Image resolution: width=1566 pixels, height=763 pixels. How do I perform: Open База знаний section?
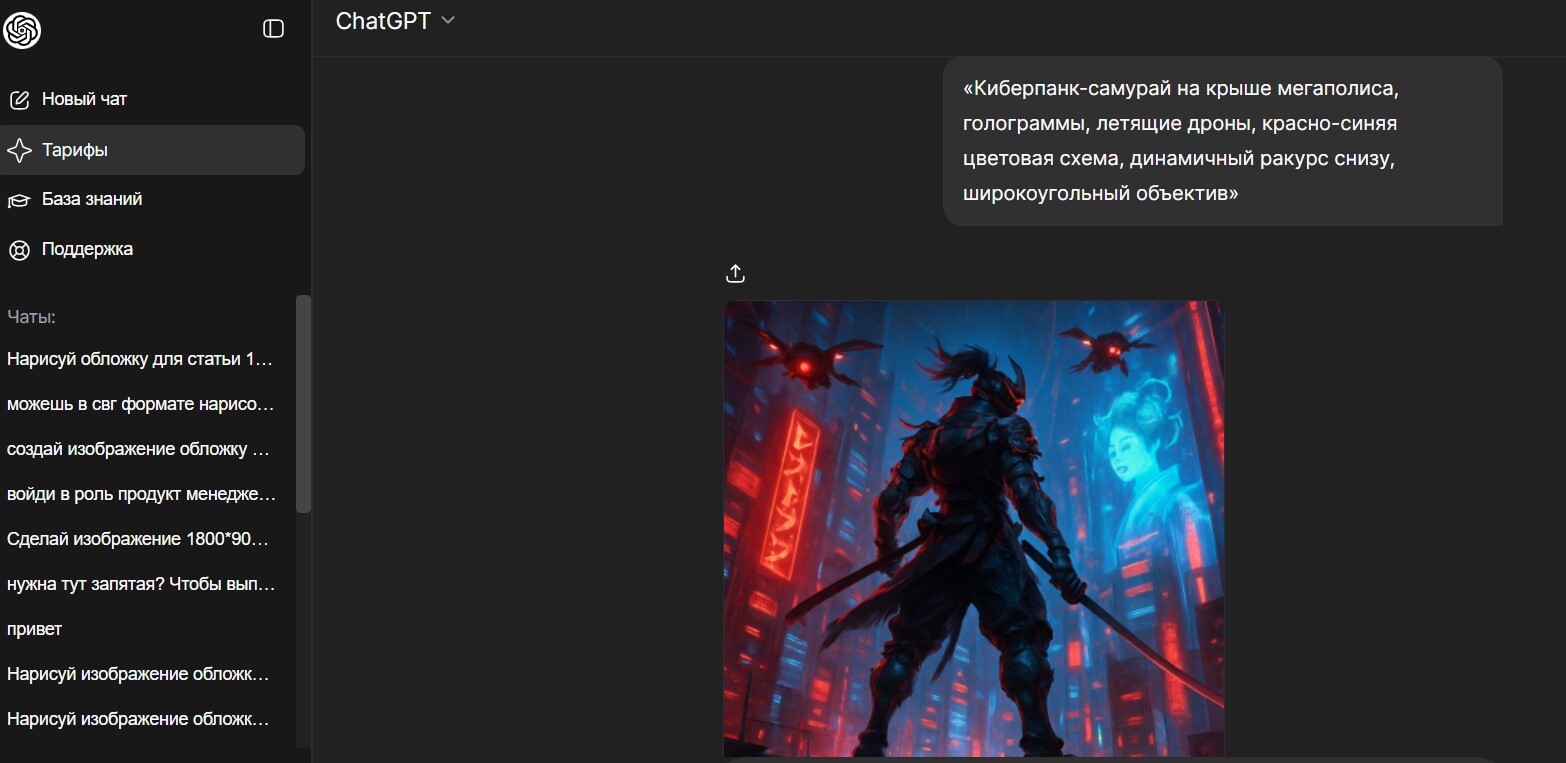point(92,199)
